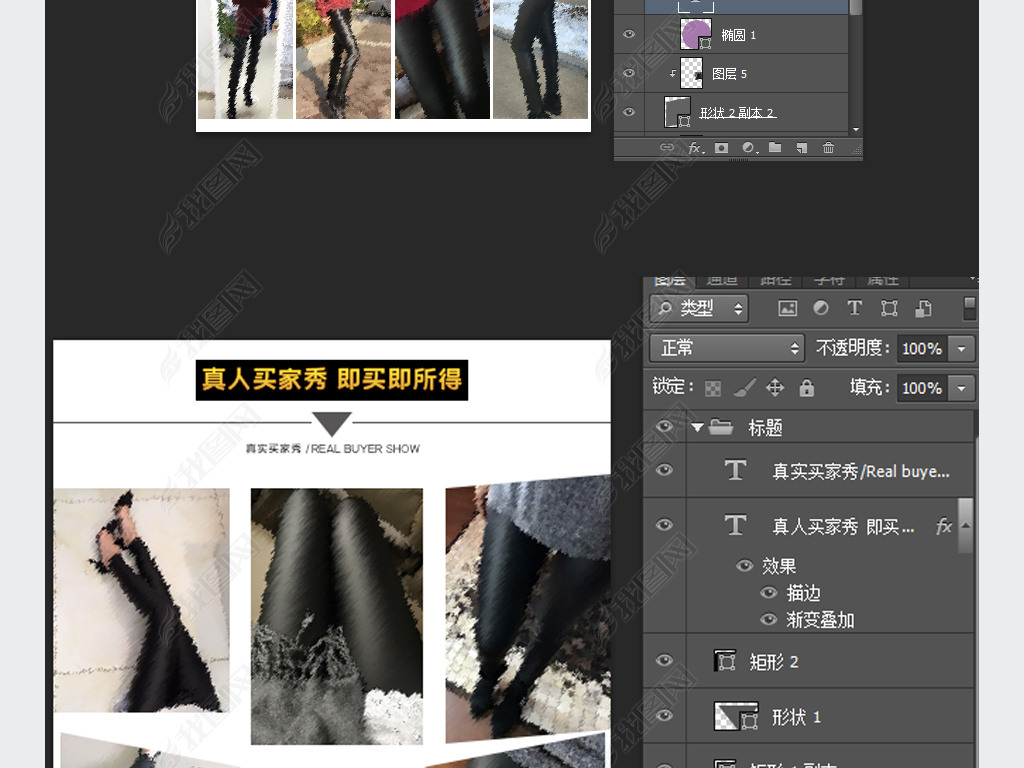Screen dimensions: 1024x768
Task: Hide the 描边 stroke effect
Action: click(768, 593)
